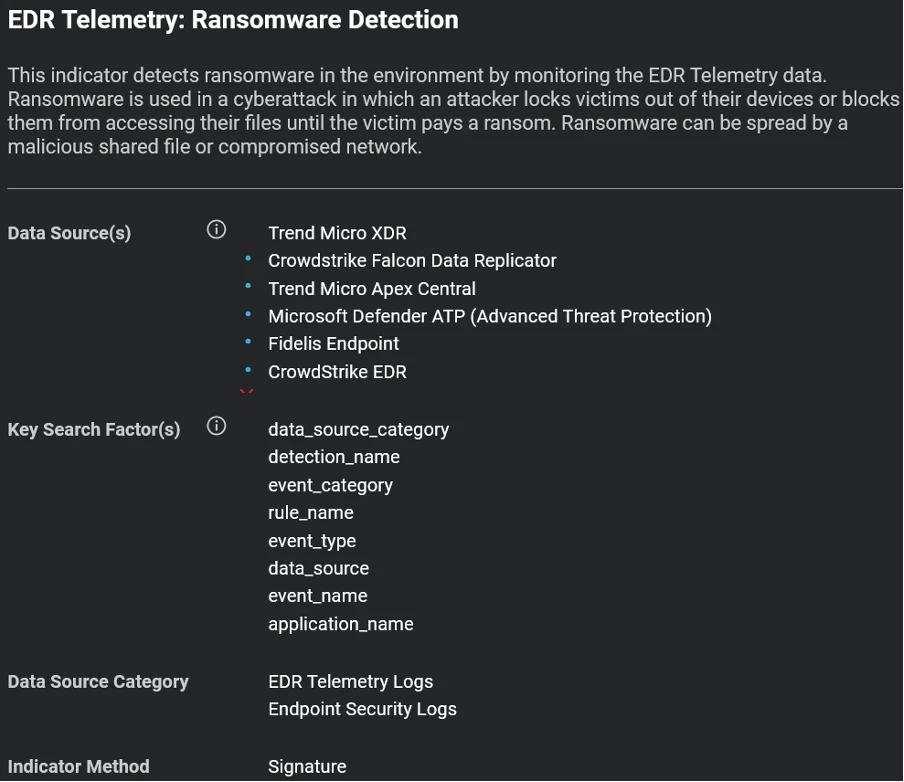The width and height of the screenshot is (904, 782).
Task: Select Crowdstrike Falcon Data Replicator entry
Action: 412,261
